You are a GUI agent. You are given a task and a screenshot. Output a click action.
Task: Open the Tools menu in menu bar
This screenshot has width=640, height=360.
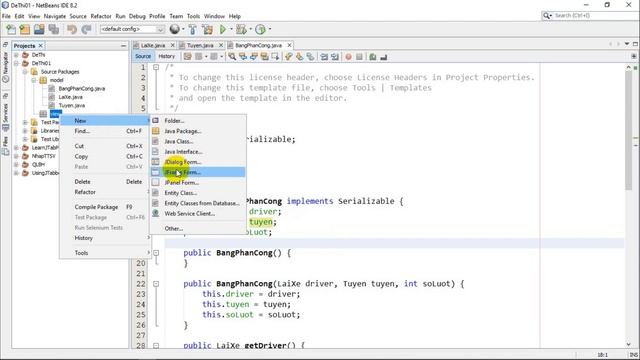pyautogui.click(x=193, y=16)
